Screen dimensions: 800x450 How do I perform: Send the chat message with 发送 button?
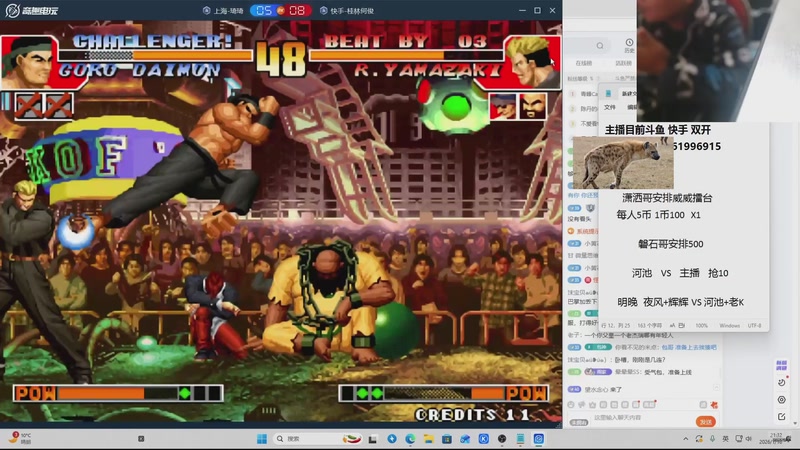click(706, 421)
